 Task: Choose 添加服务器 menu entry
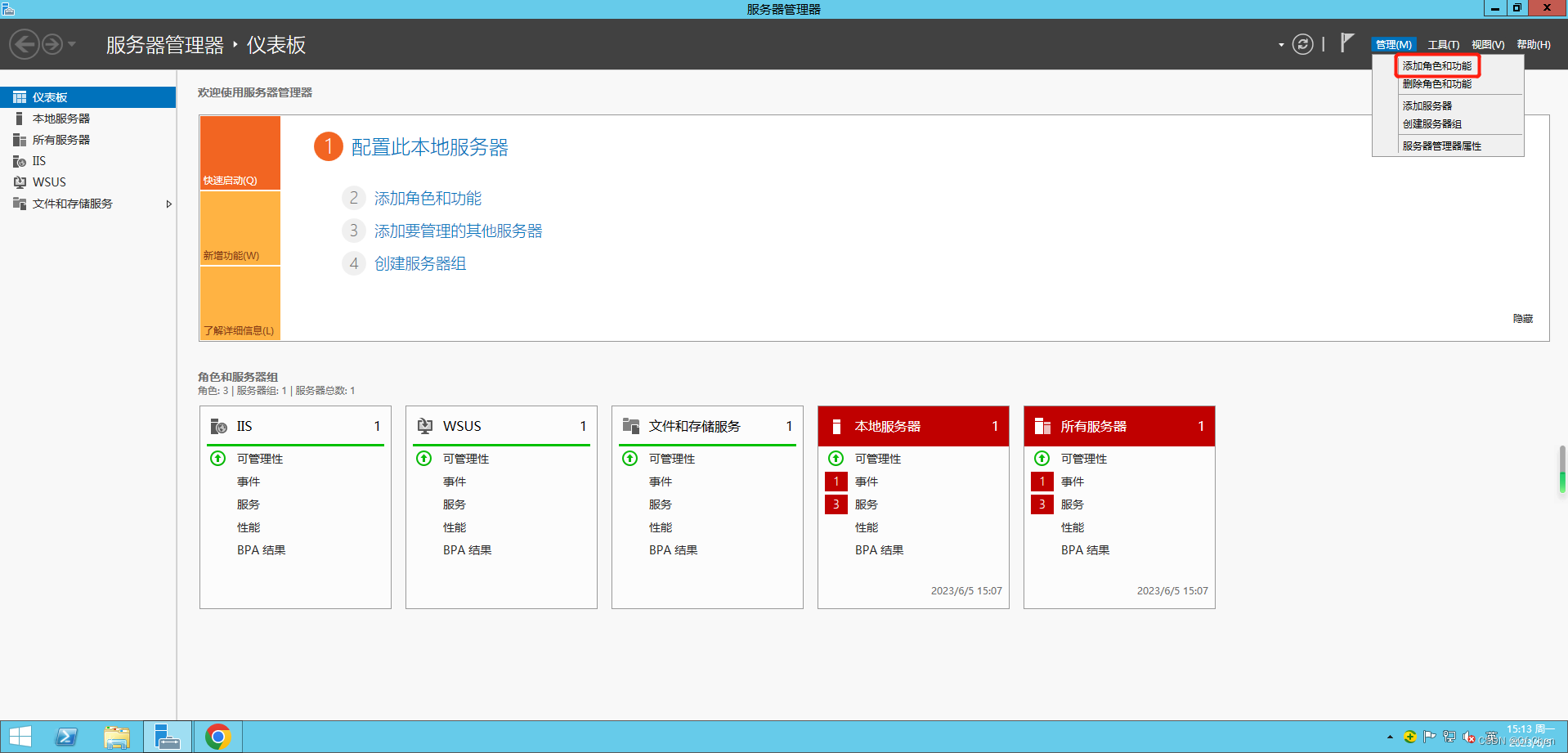click(x=1427, y=106)
